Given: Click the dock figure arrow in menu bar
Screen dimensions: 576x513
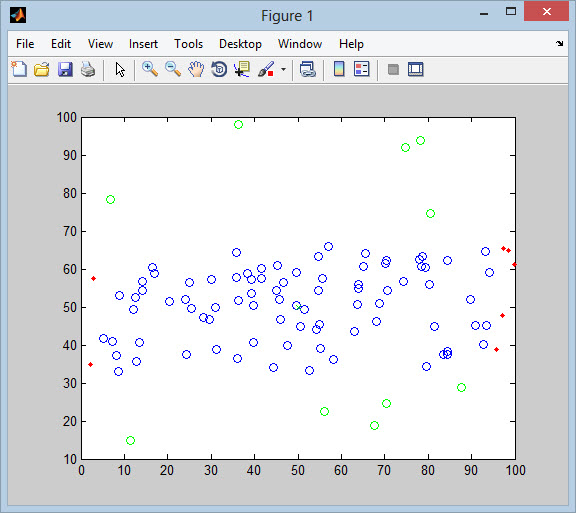Looking at the screenshot, I should tap(559, 43).
